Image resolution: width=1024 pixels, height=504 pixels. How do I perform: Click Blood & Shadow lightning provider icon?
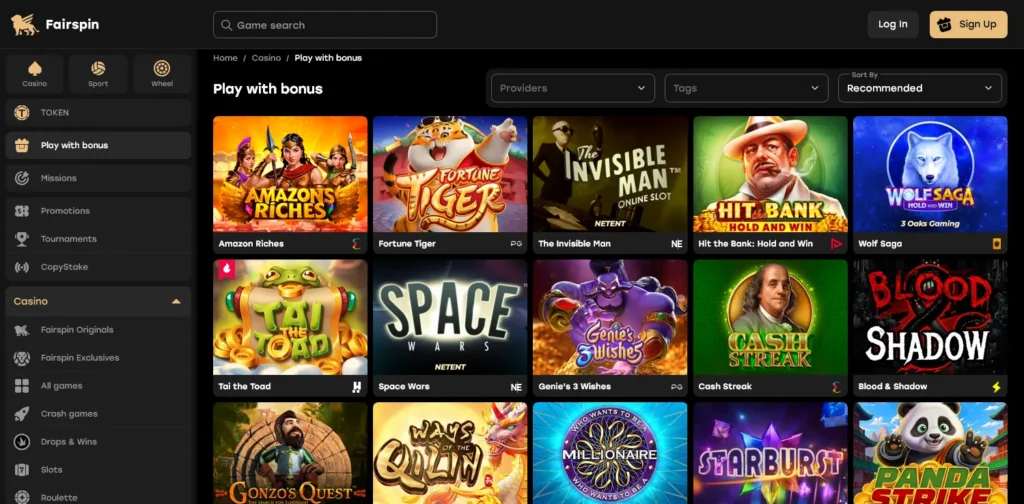tap(997, 386)
